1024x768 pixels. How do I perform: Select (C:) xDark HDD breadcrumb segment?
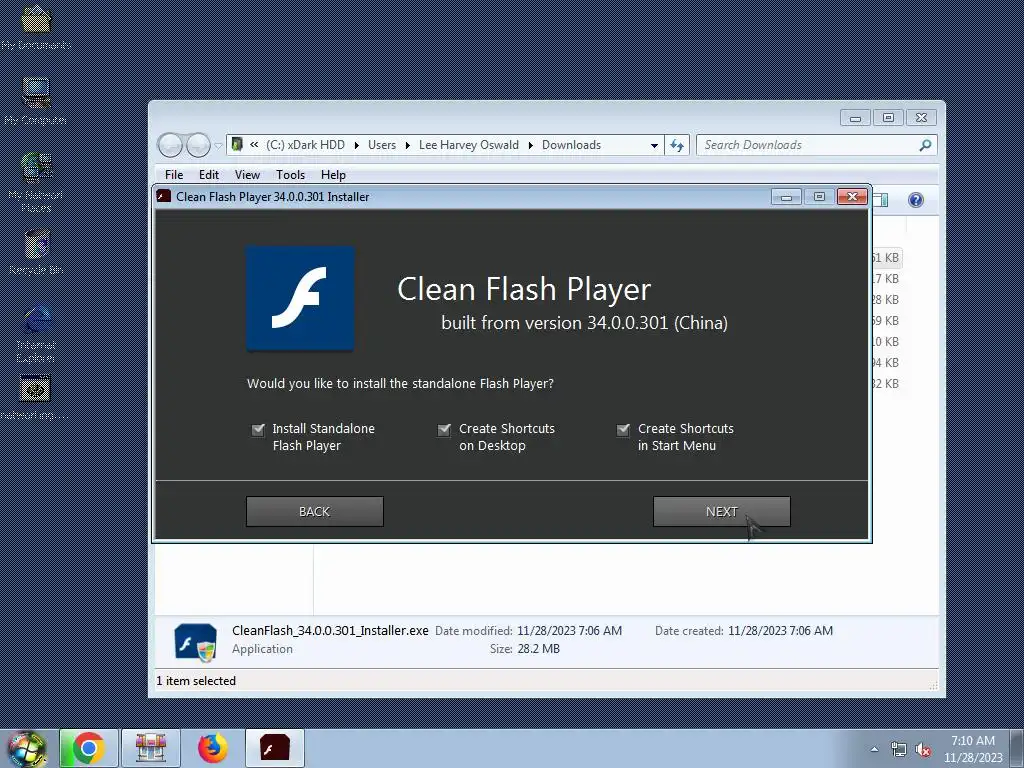[305, 145]
